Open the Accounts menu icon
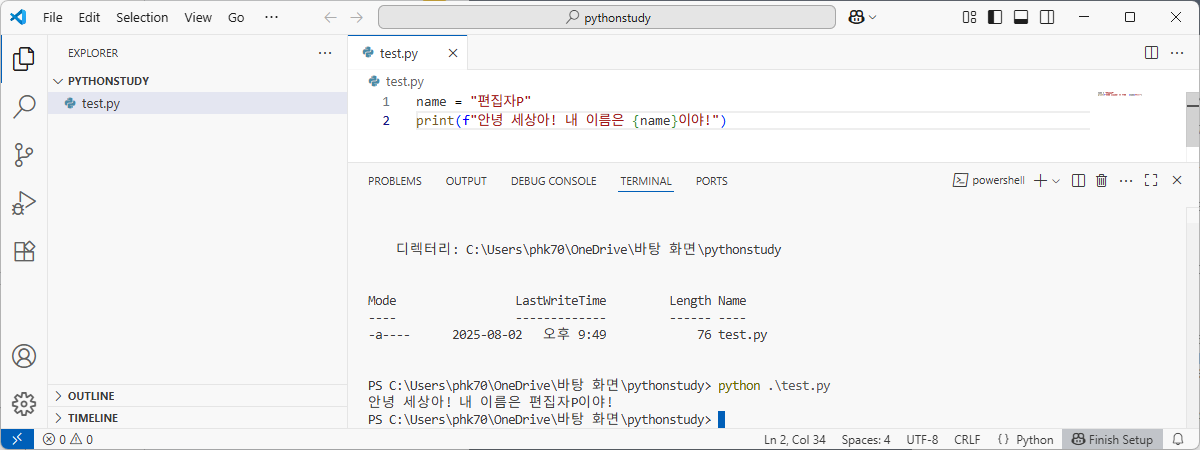Screen dimensions: 1200x450 pos(24,356)
